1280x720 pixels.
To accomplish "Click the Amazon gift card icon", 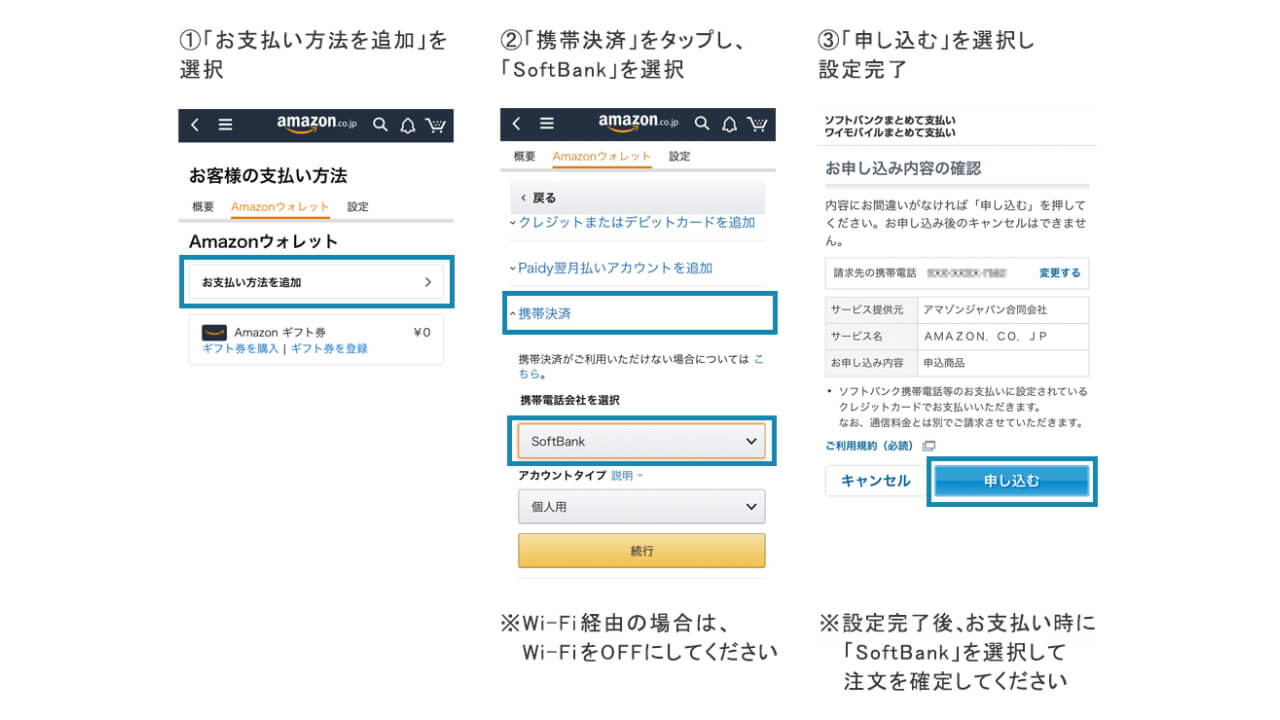I will point(213,332).
